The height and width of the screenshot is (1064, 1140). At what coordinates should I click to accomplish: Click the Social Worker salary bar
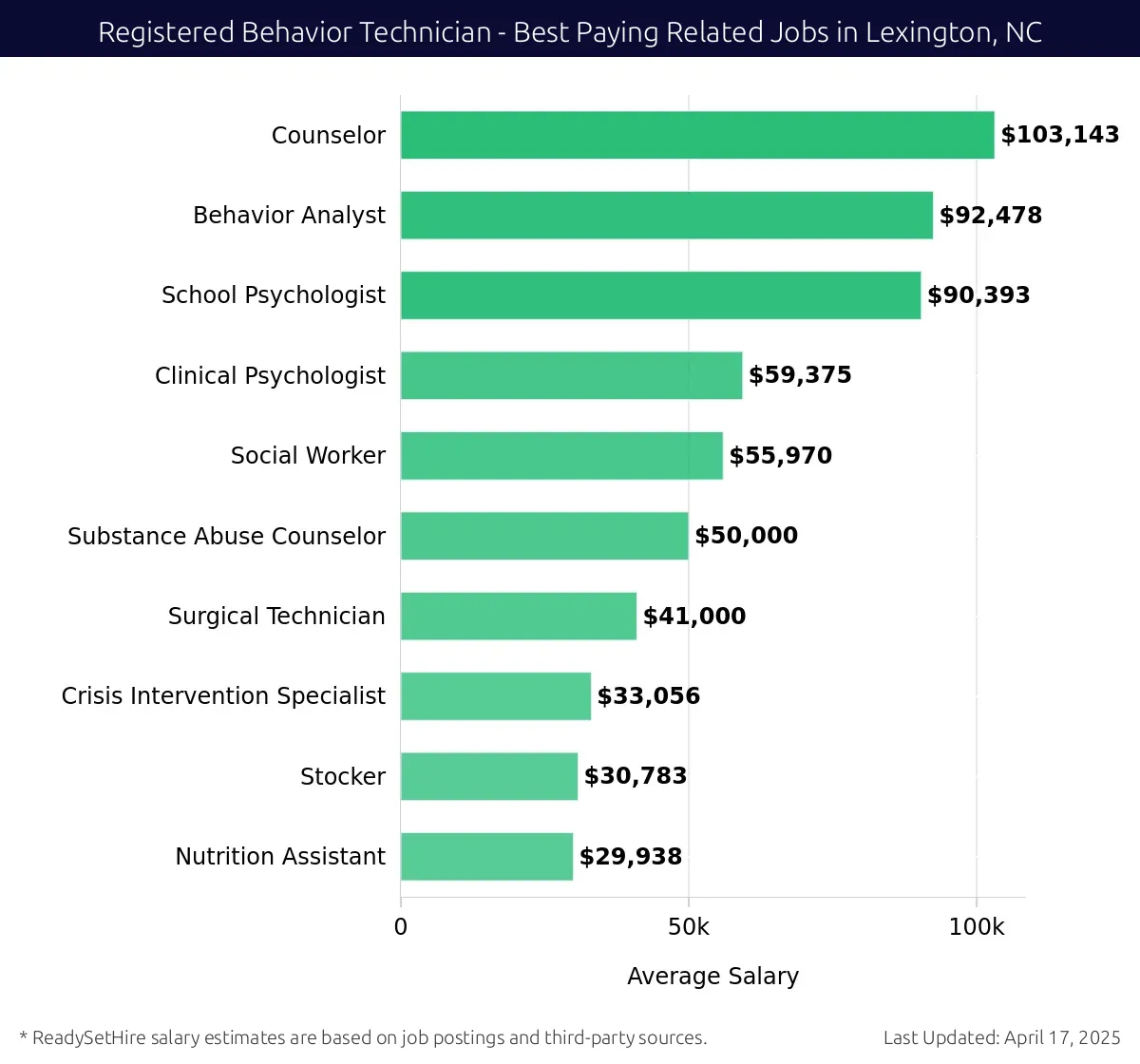(x=560, y=455)
